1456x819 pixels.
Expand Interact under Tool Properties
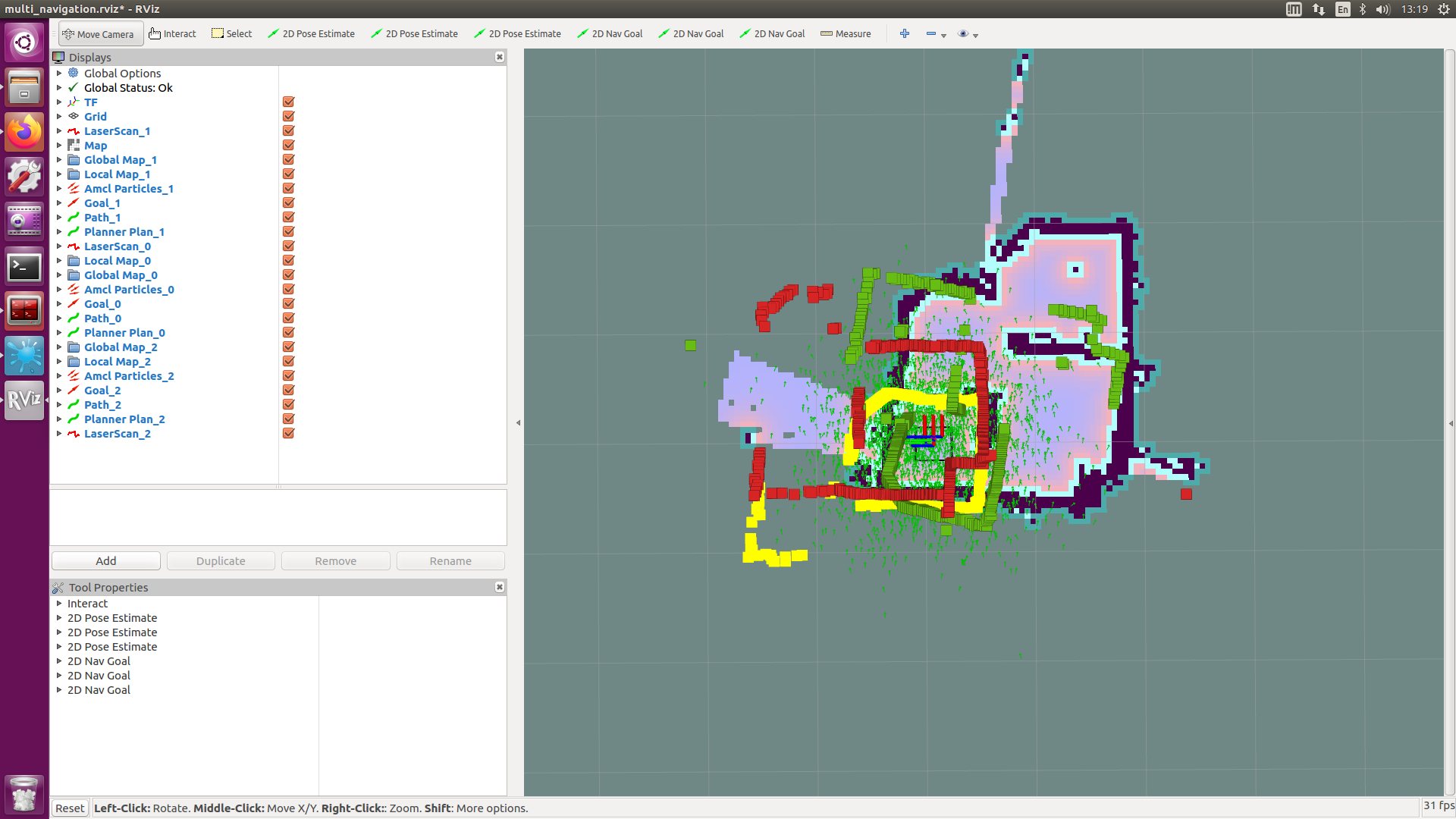59,604
